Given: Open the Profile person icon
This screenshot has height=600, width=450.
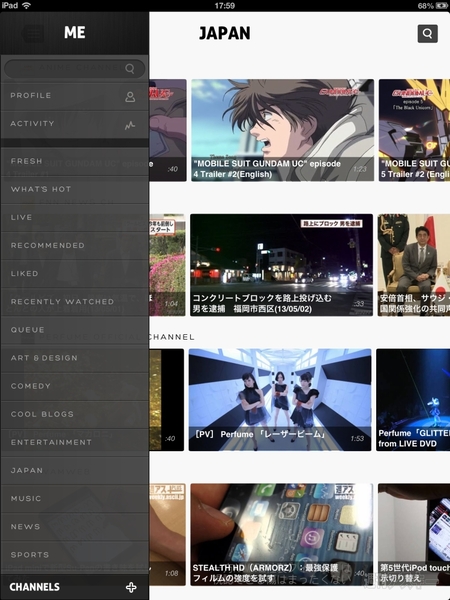Looking at the screenshot, I should 130,97.
